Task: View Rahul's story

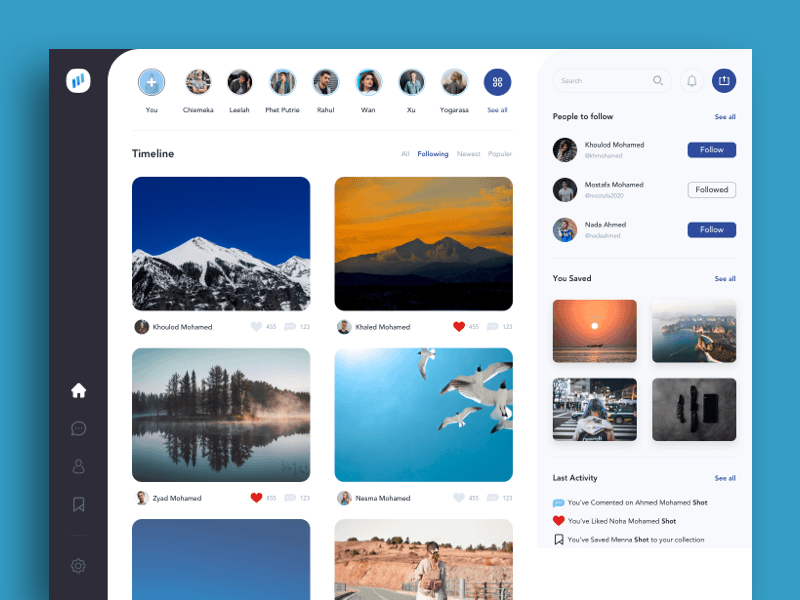Action: [x=326, y=82]
